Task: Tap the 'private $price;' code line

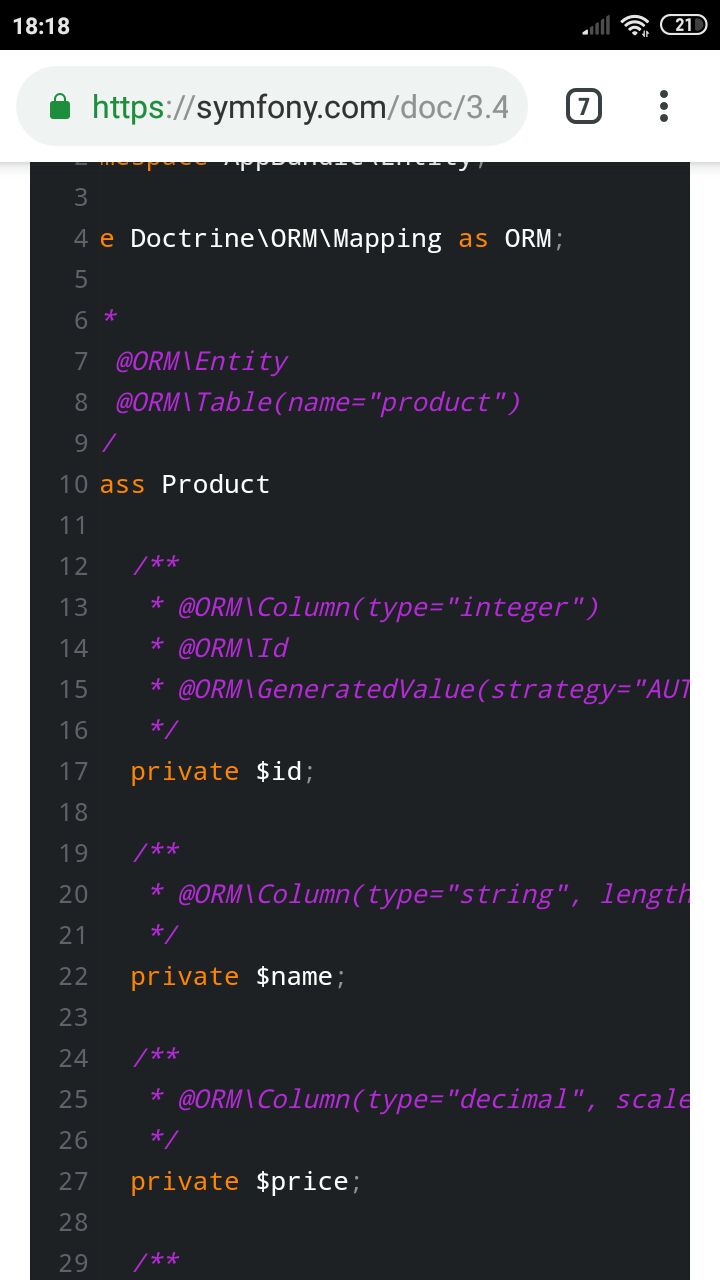Action: click(x=246, y=1181)
